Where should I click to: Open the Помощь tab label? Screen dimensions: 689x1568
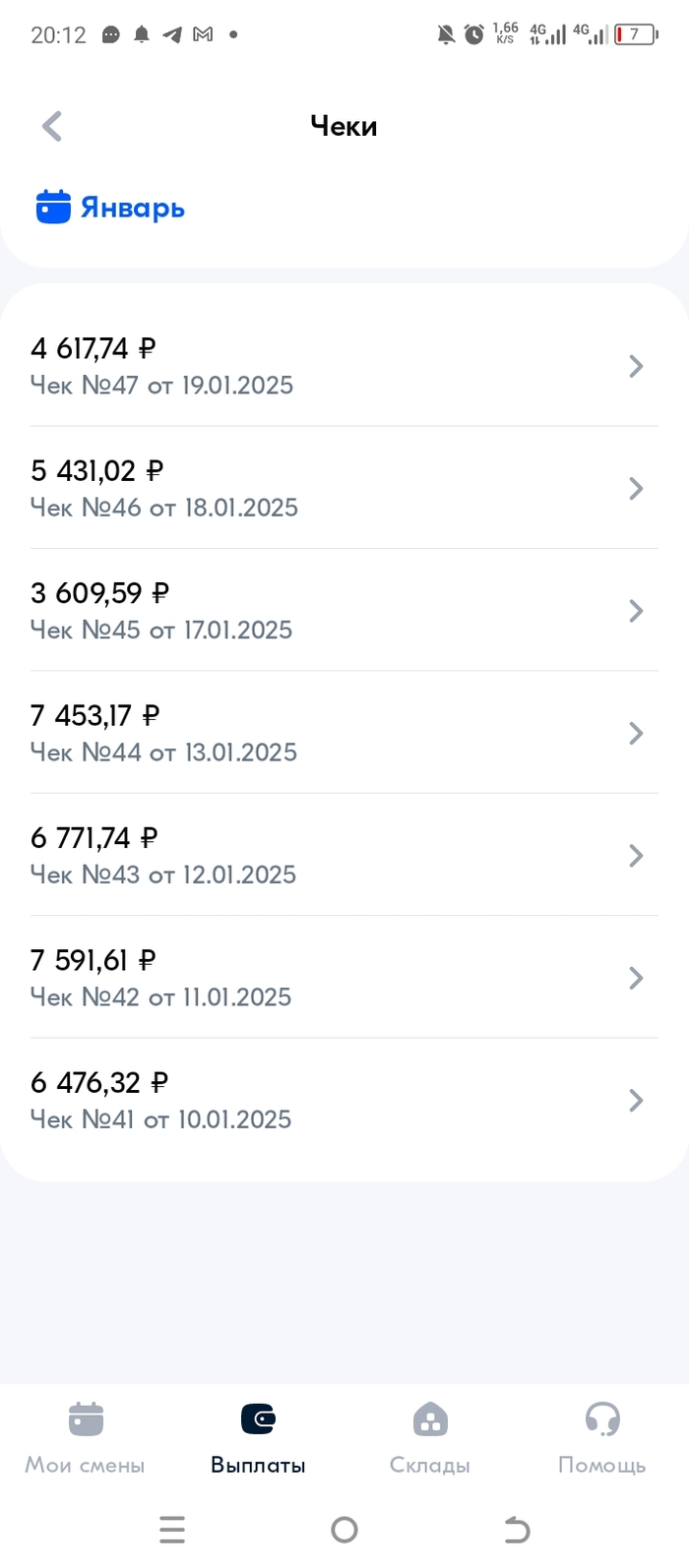tap(601, 1466)
